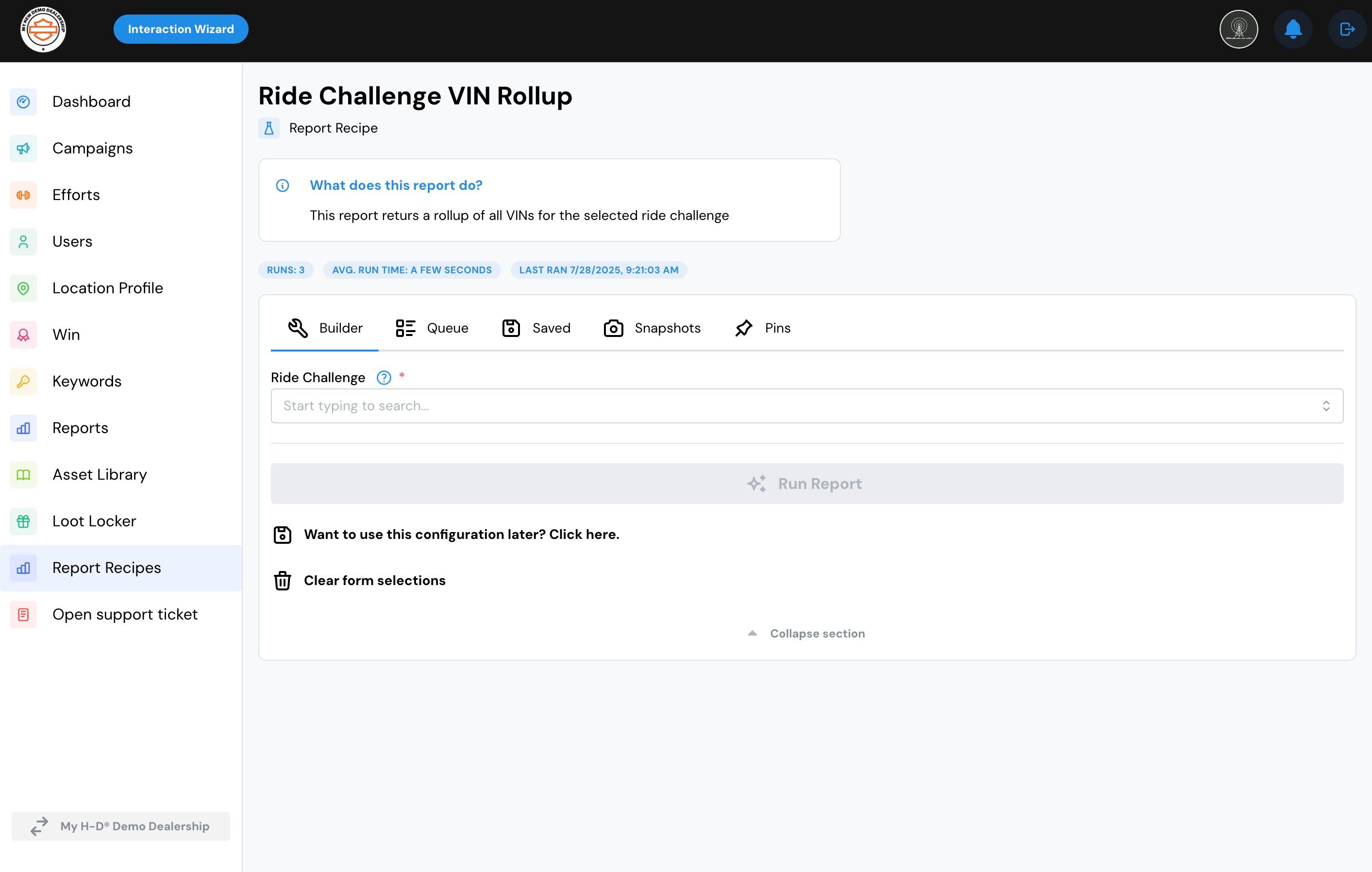Open the Snapshots tab

point(652,328)
